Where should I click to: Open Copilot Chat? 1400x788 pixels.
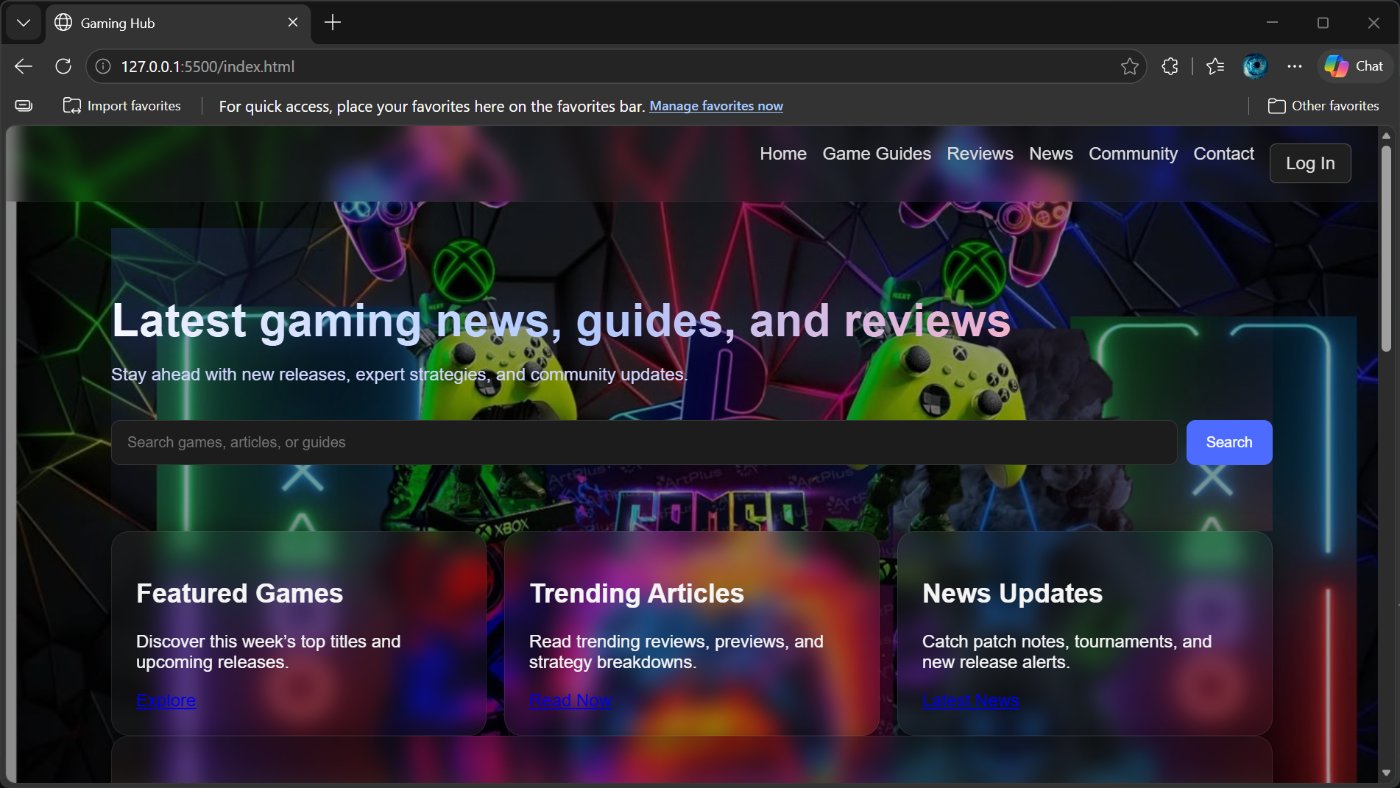[x=1354, y=66]
